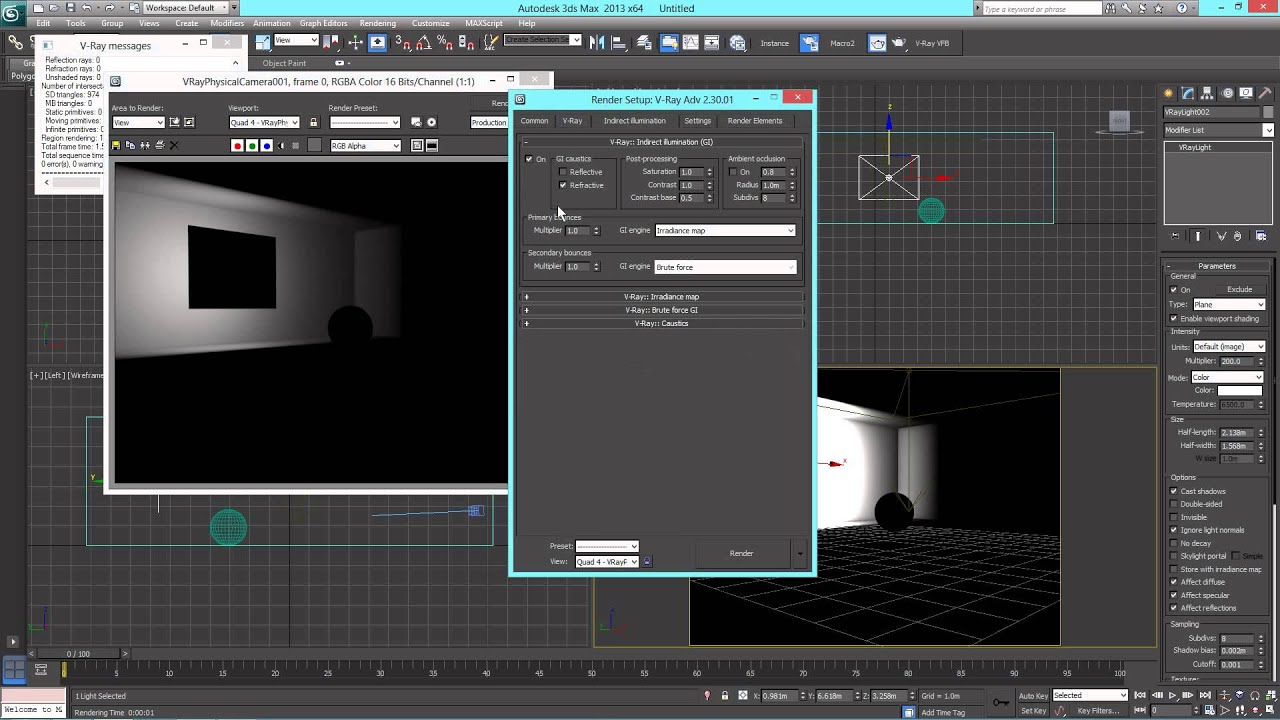Toggle the GI On checkbox

click(529, 159)
